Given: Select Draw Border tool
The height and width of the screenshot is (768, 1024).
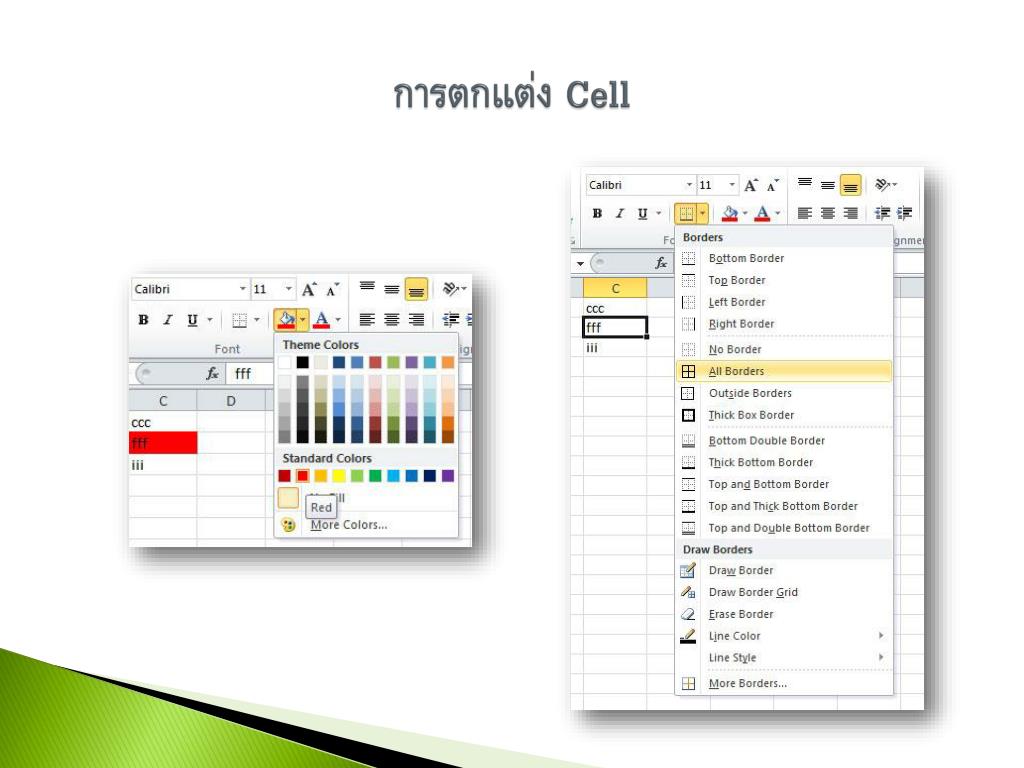Looking at the screenshot, I should pos(784,570).
